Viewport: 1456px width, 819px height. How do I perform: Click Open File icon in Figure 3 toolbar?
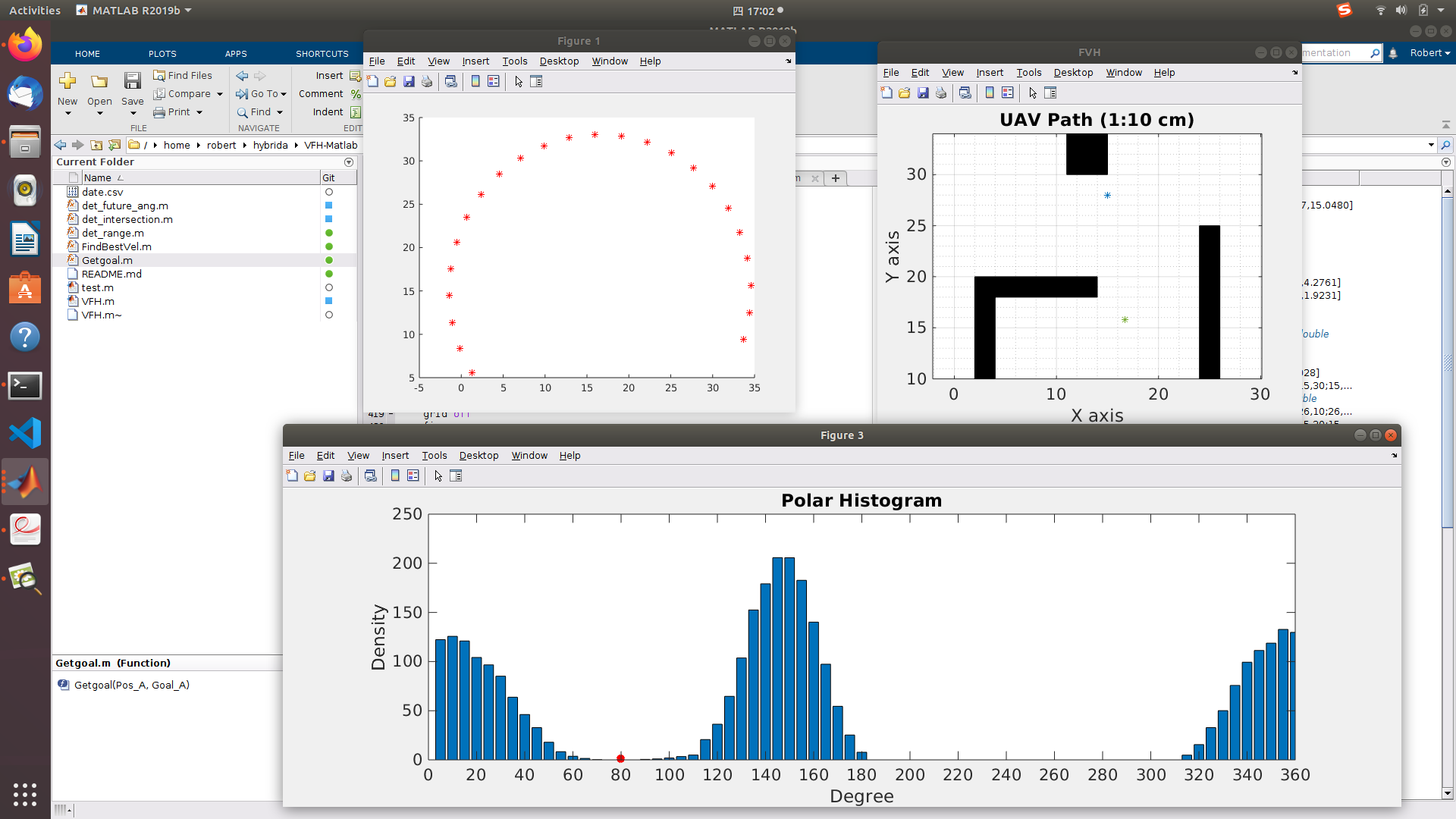tap(310, 476)
